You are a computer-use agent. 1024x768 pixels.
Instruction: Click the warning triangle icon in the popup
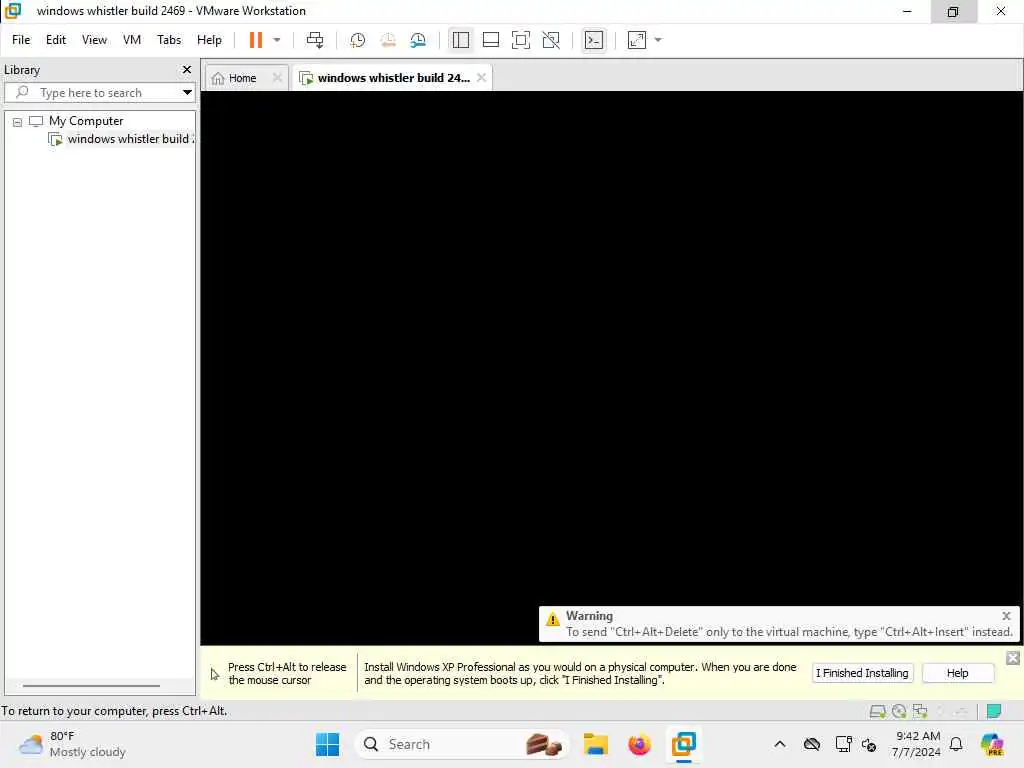click(x=552, y=618)
